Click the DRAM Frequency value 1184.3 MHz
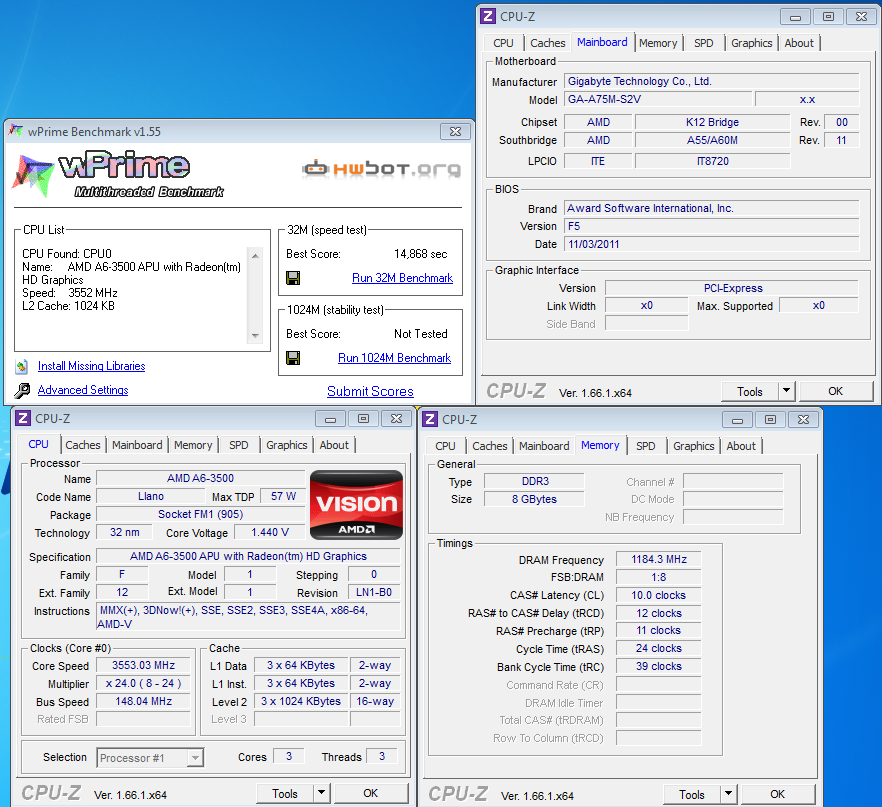 [659, 559]
